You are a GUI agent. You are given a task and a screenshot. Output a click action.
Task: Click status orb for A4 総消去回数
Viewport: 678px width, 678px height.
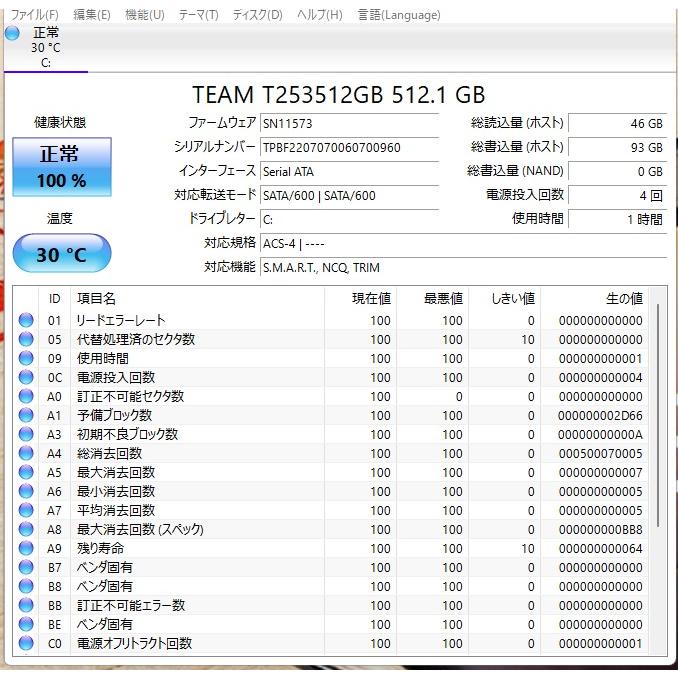pos(26,453)
